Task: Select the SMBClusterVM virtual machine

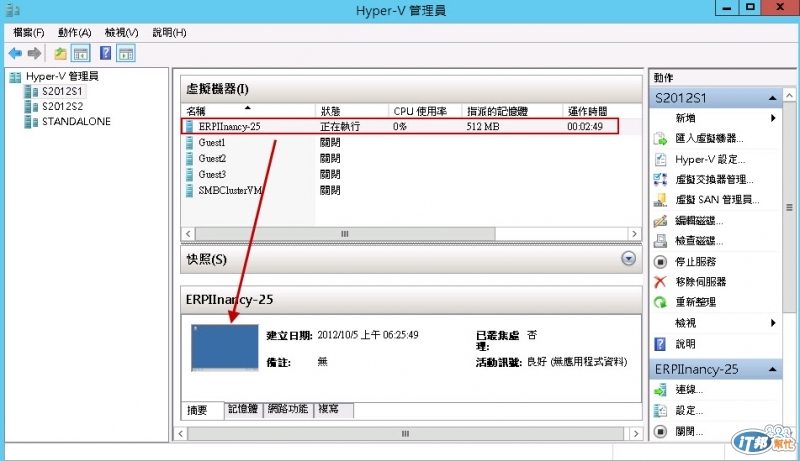Action: click(230, 190)
